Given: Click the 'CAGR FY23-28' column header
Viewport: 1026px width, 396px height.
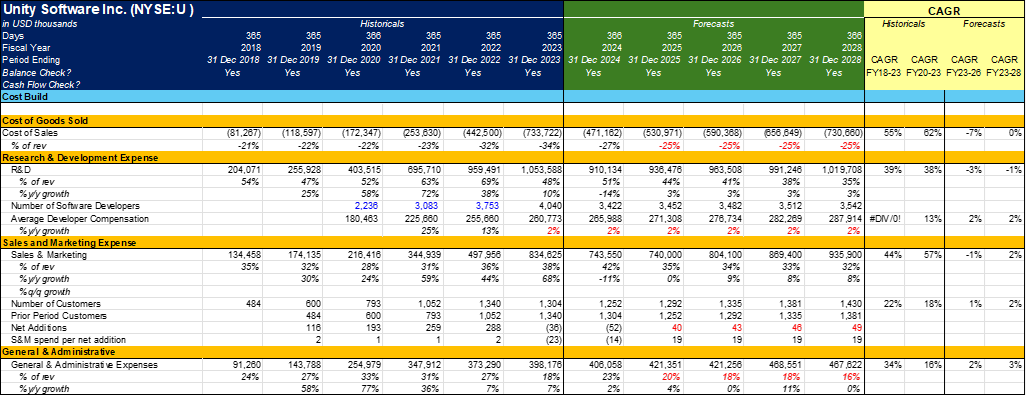Looking at the screenshot, I should 1004,67.
